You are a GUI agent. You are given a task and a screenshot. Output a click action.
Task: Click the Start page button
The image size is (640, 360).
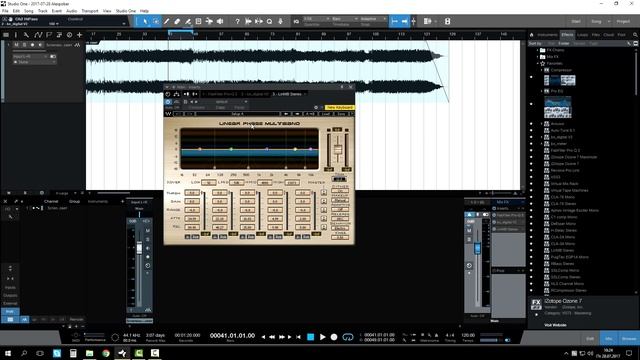coord(576,21)
